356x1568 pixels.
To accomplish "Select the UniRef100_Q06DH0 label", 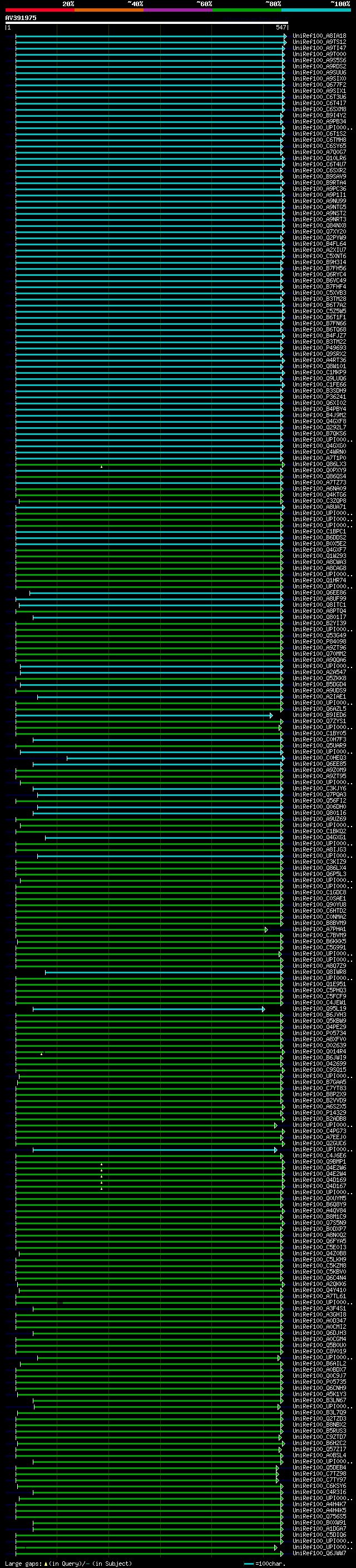I will (319, 807).
